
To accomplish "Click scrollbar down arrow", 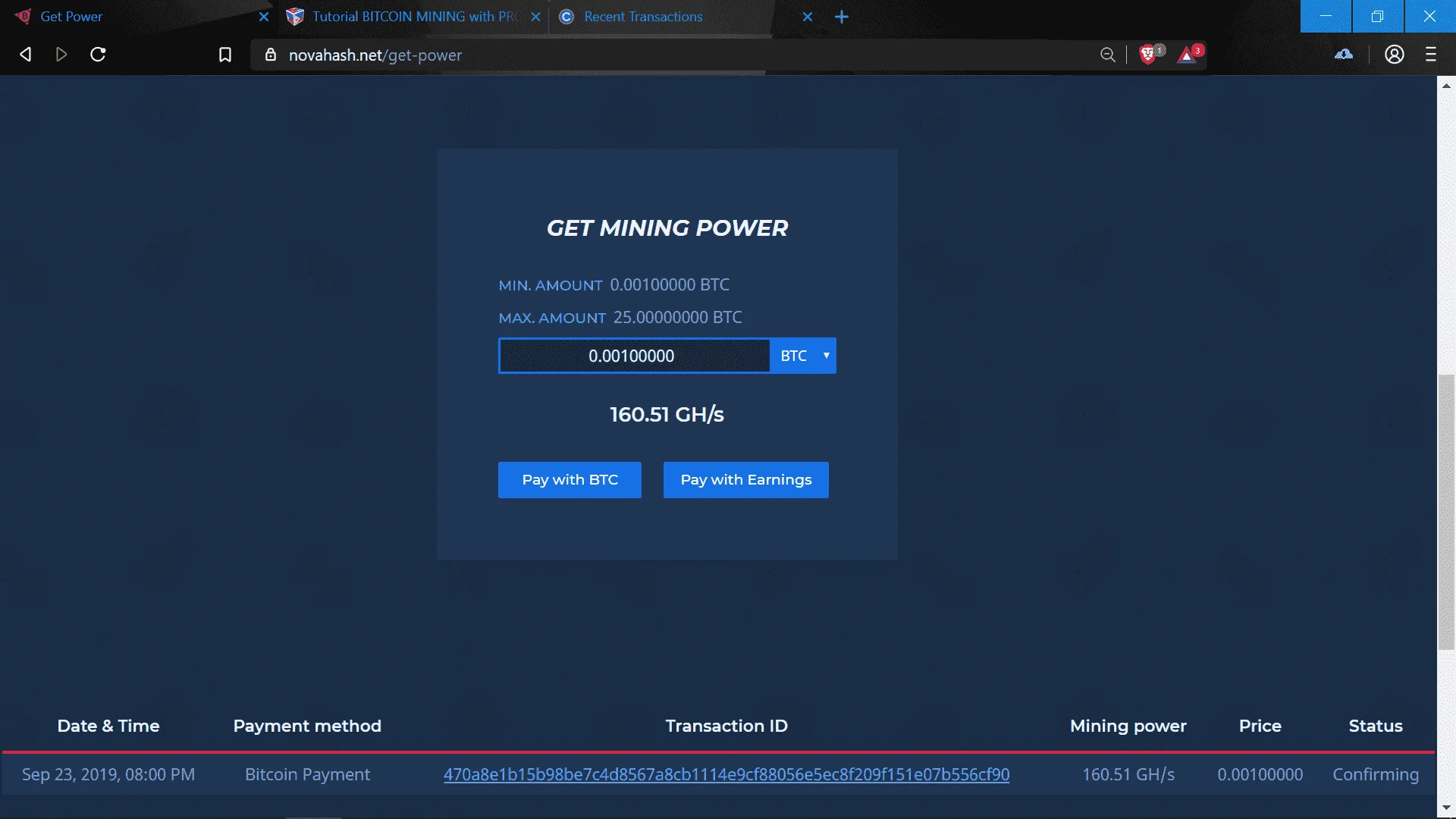I will (1446, 808).
